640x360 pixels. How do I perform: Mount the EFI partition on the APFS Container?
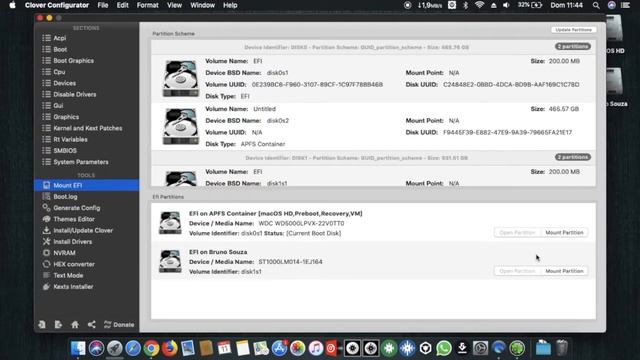[564, 233]
